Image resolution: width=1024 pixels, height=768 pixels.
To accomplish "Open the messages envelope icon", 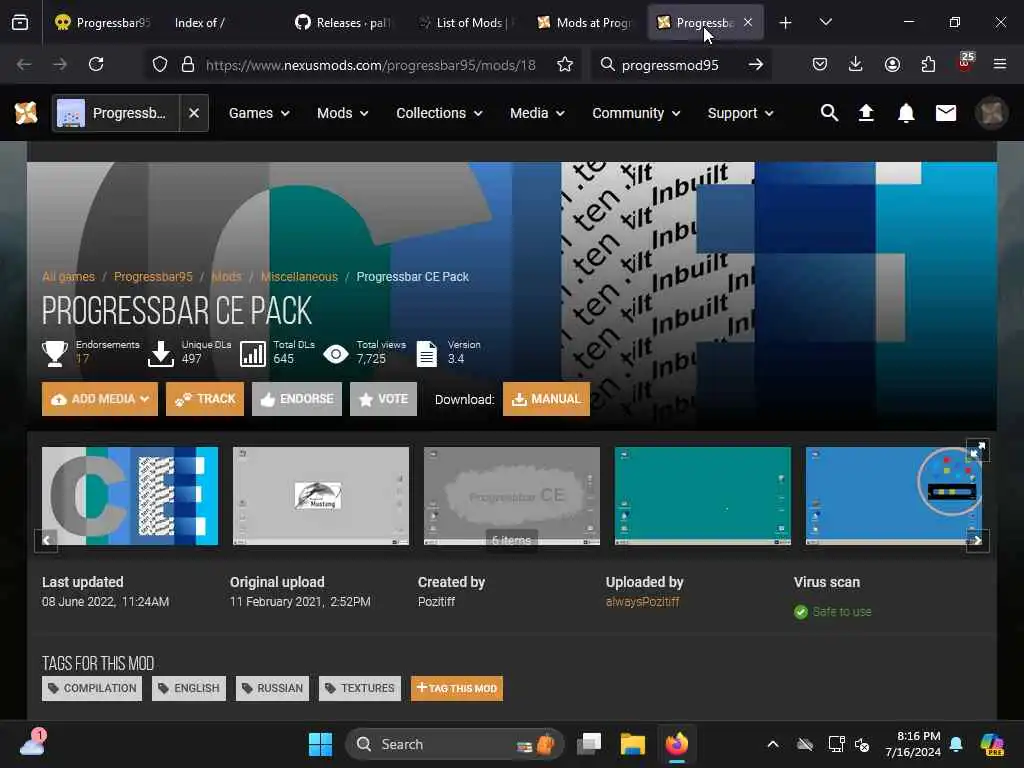I will tap(946, 113).
